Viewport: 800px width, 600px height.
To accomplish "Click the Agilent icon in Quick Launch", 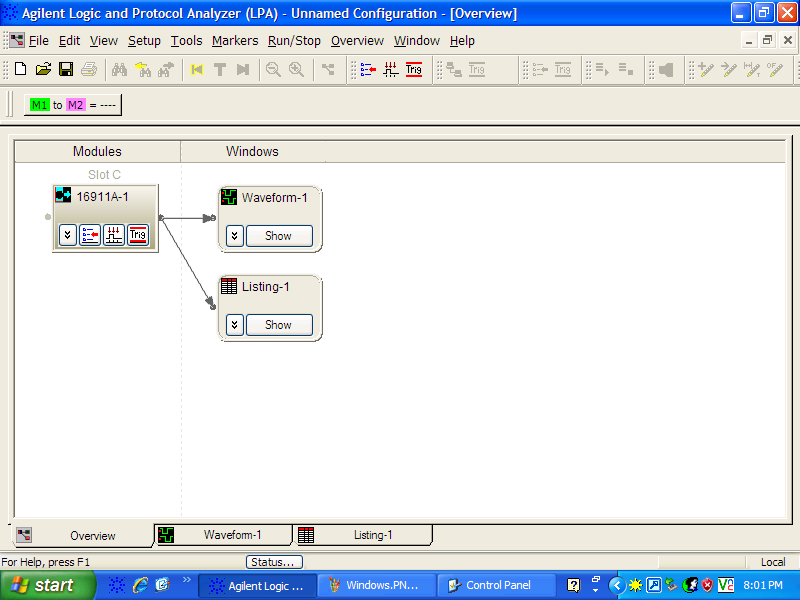I will point(117,585).
